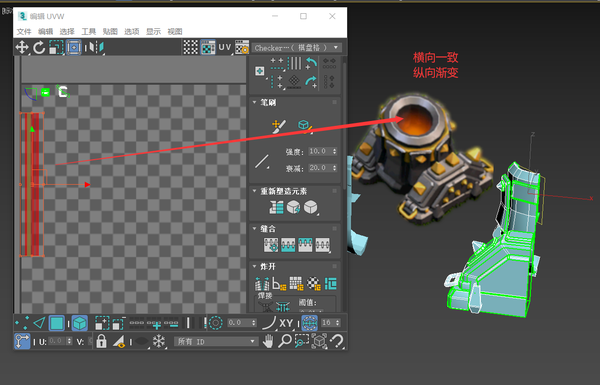The height and width of the screenshot is (385, 600).
Task: Toggle Select by Element cube button
Action: click(x=80, y=323)
